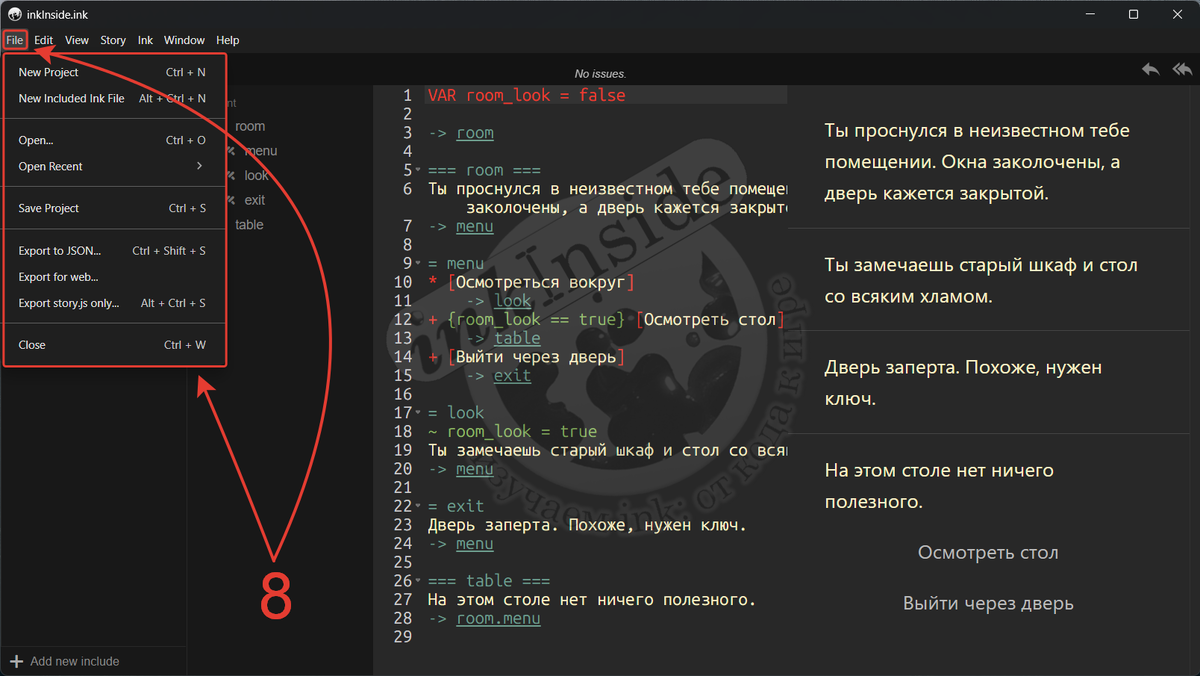Jump to 'room' knot in sidebar list
Image resolution: width=1200 pixels, height=676 pixels.
tap(250, 126)
